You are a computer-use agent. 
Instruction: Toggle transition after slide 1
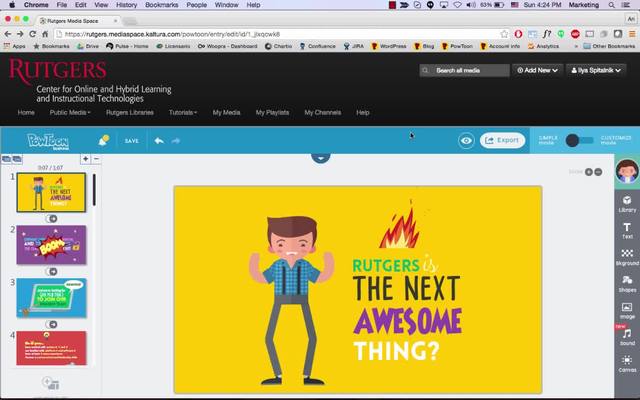(x=51, y=218)
